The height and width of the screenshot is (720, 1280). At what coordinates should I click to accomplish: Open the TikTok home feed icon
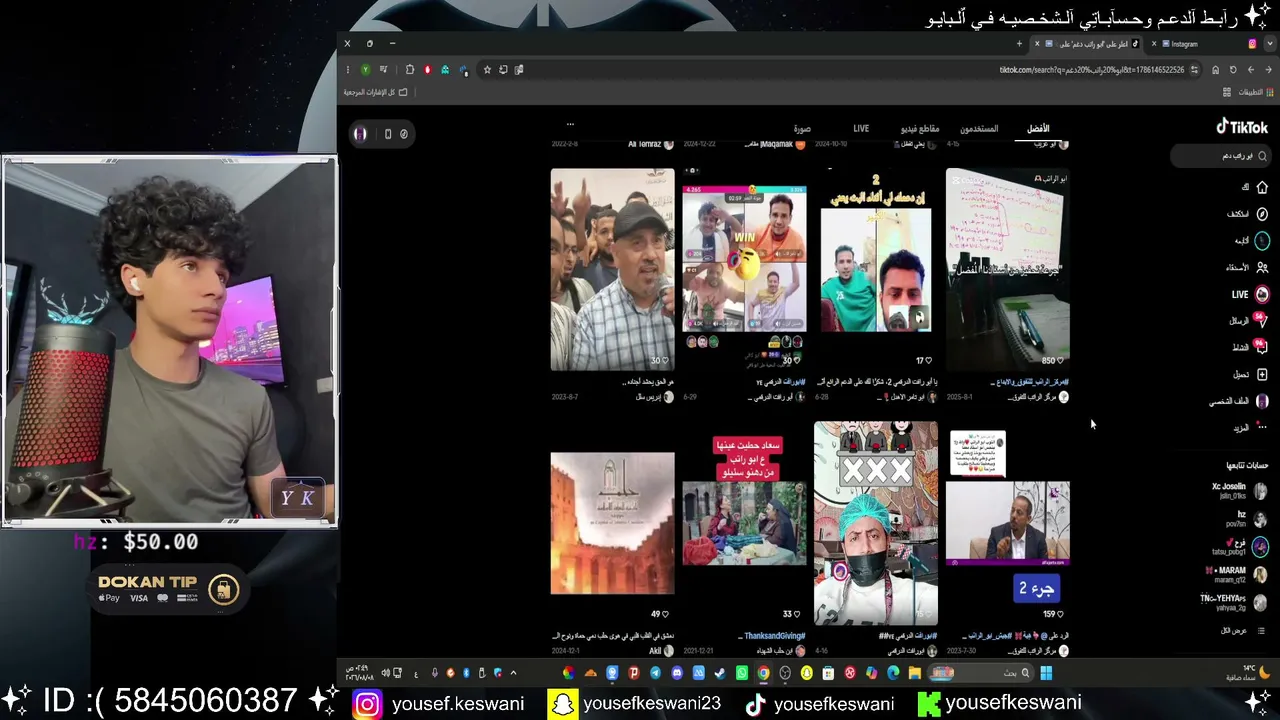point(1262,187)
